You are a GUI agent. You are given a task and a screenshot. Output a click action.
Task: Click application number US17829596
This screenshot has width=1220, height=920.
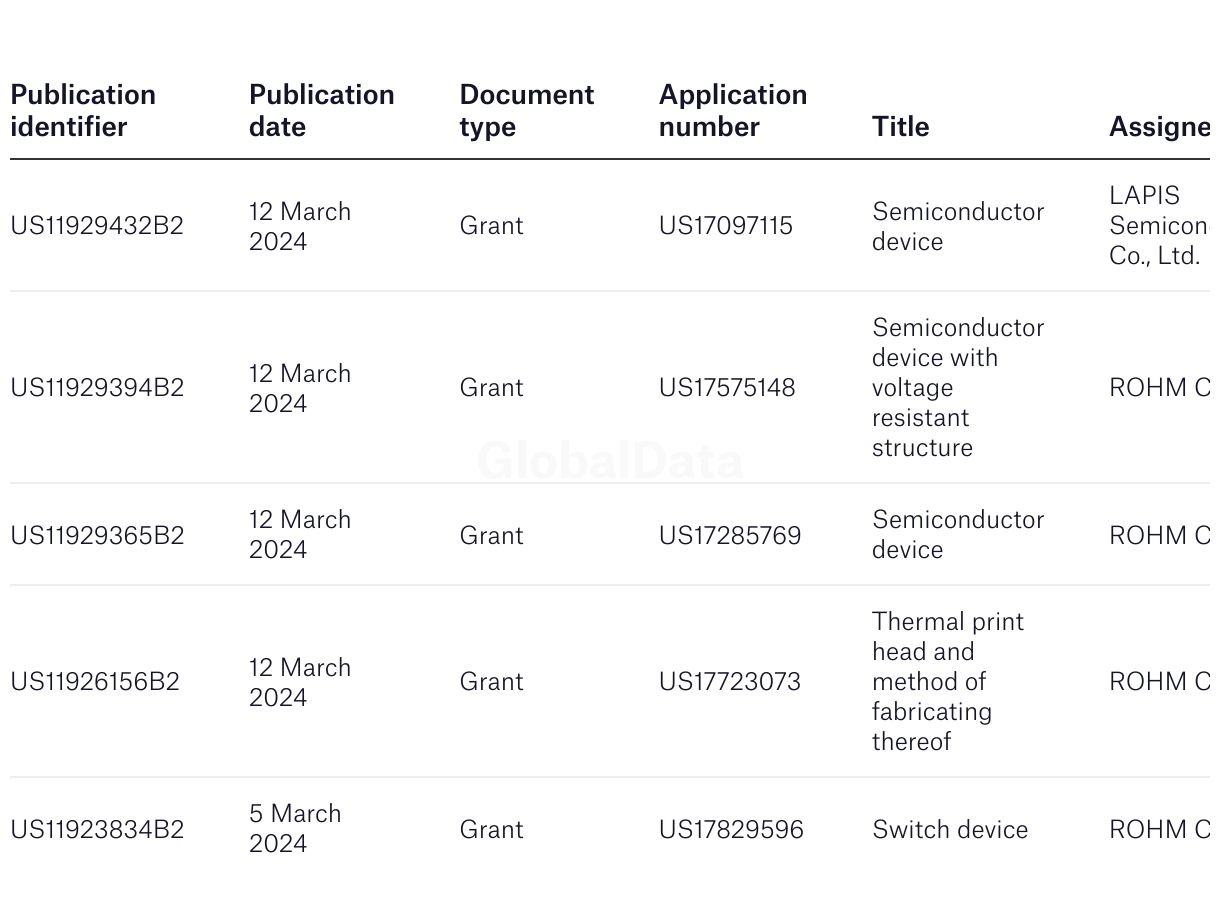[x=731, y=830]
